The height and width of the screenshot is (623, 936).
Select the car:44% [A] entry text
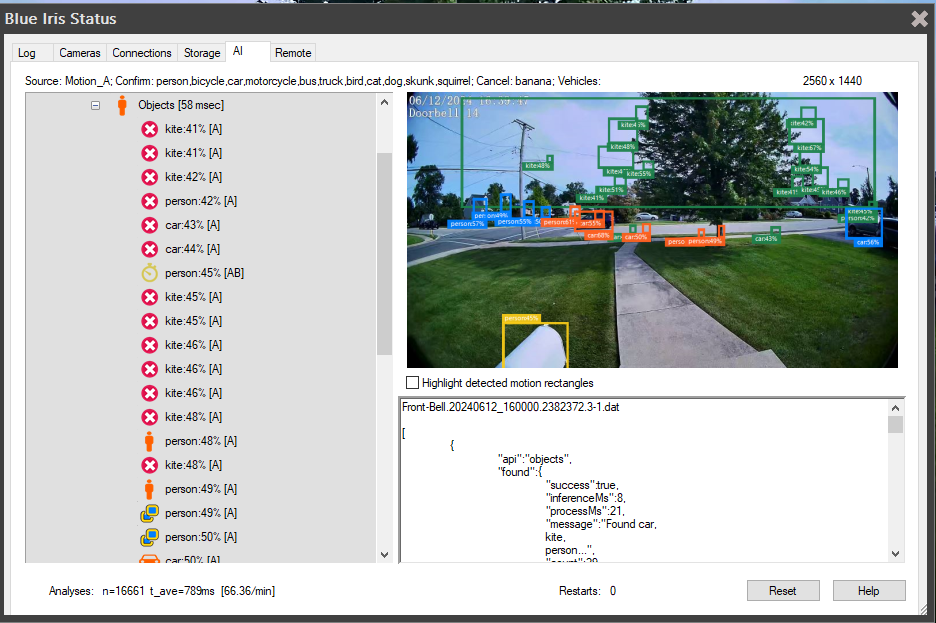193,249
